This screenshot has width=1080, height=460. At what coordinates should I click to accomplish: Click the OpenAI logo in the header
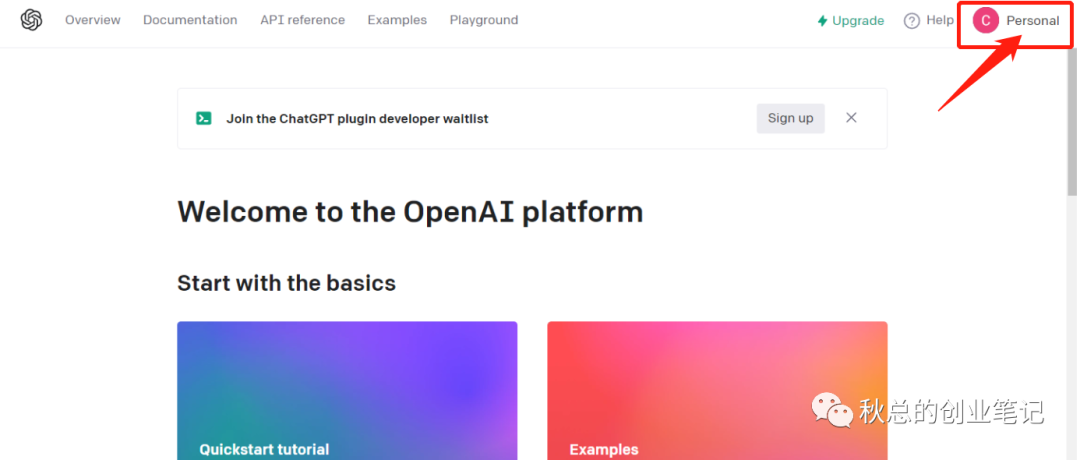click(32, 20)
